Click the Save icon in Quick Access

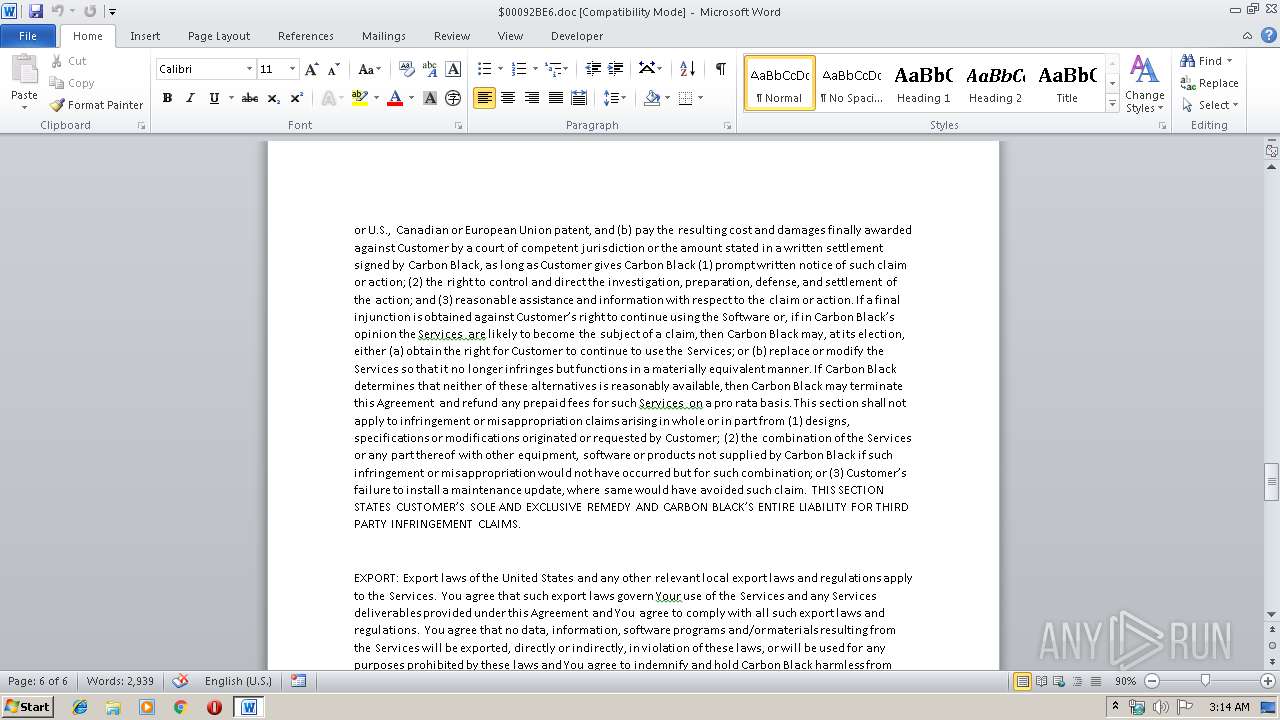click(36, 11)
